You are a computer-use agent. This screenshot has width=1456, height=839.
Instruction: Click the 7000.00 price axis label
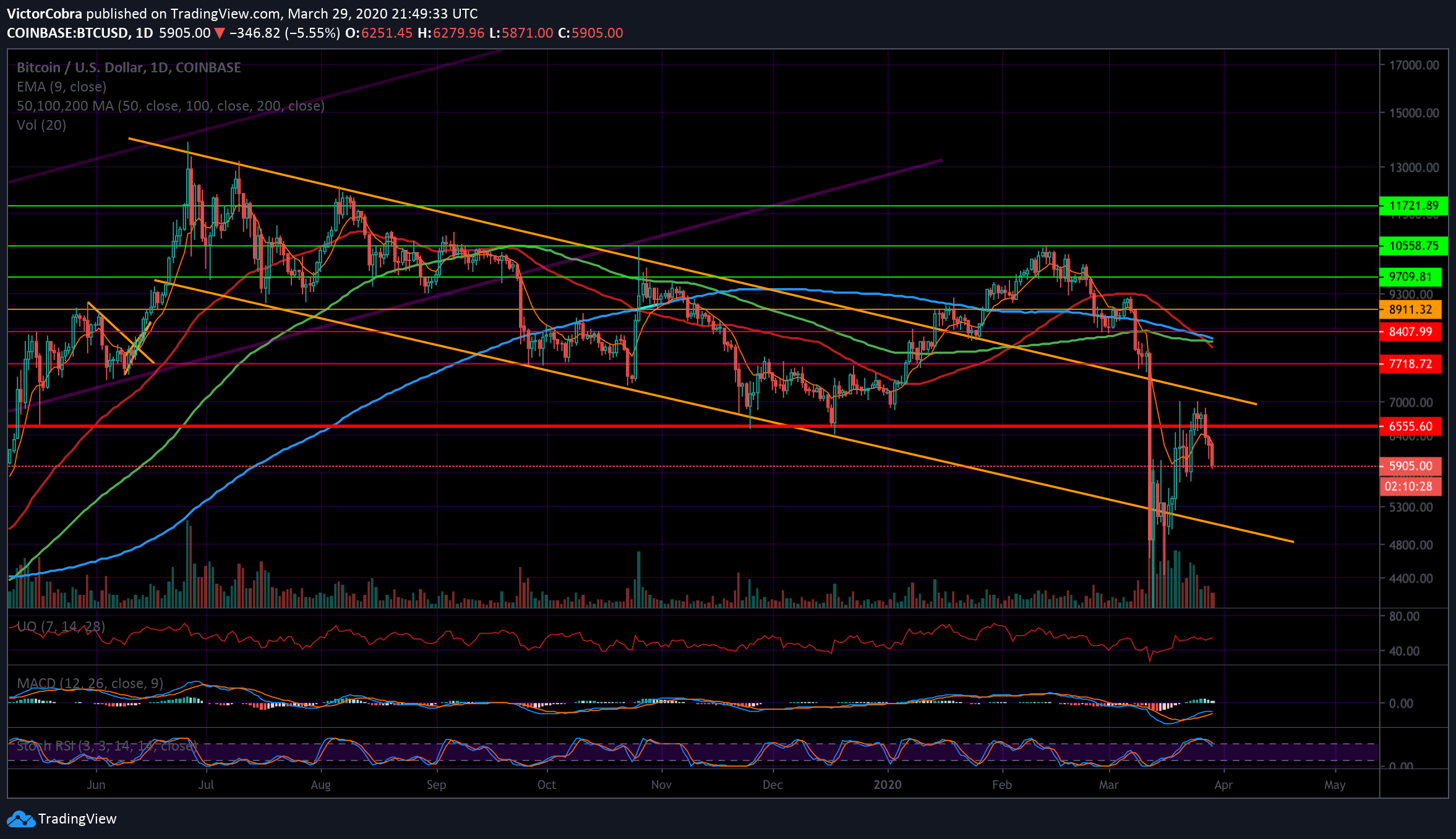click(1411, 402)
